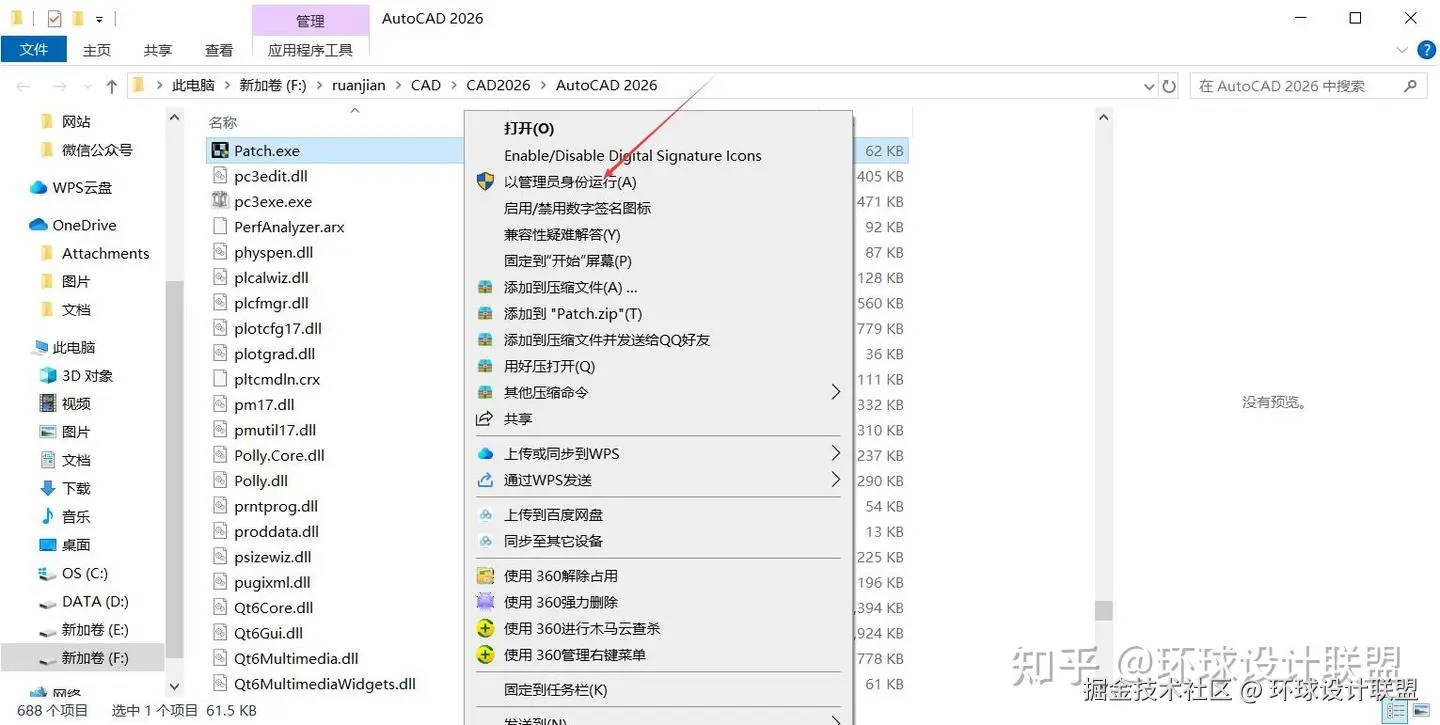Screen dimensions: 1440x725
Task: Click the search magnifier icon in search box
Action: [x=1411, y=86]
